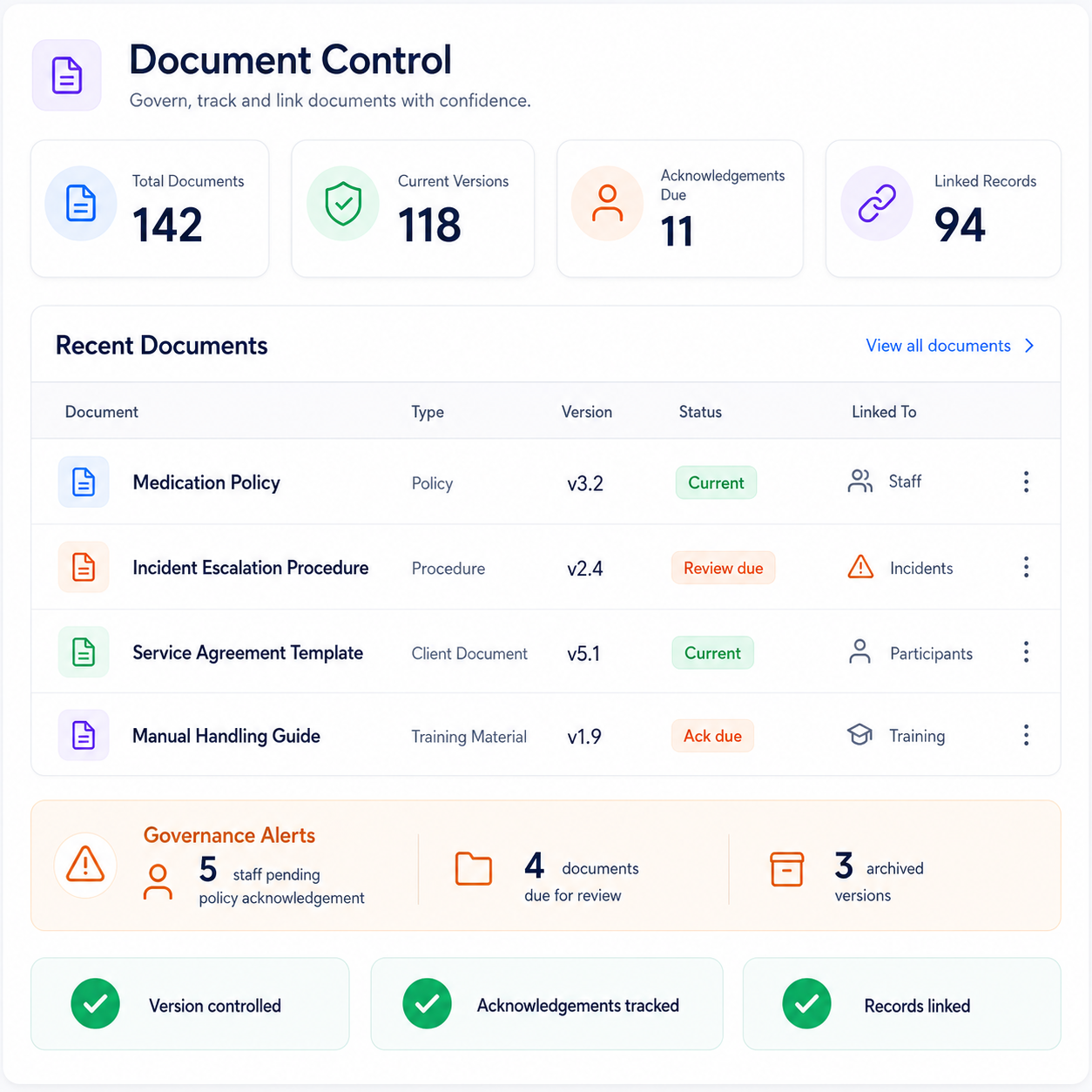The image size is (1092, 1092).
Task: Click the archived versions box icon
Action: [x=786, y=869]
